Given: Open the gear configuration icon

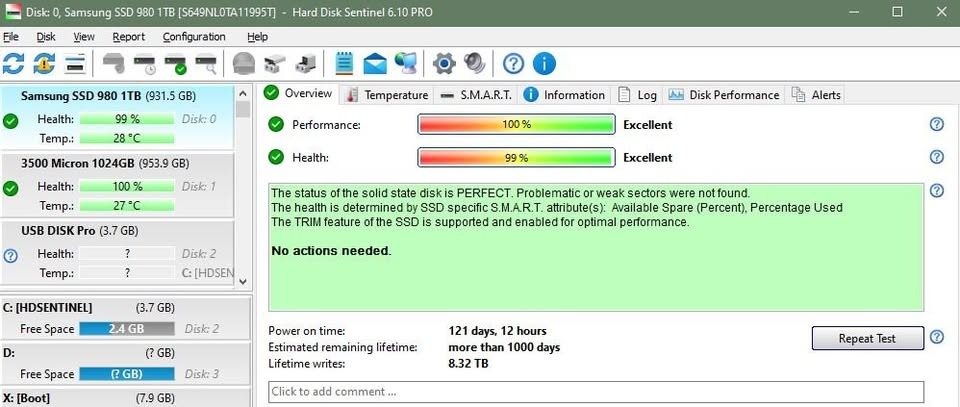Looking at the screenshot, I should [444, 64].
